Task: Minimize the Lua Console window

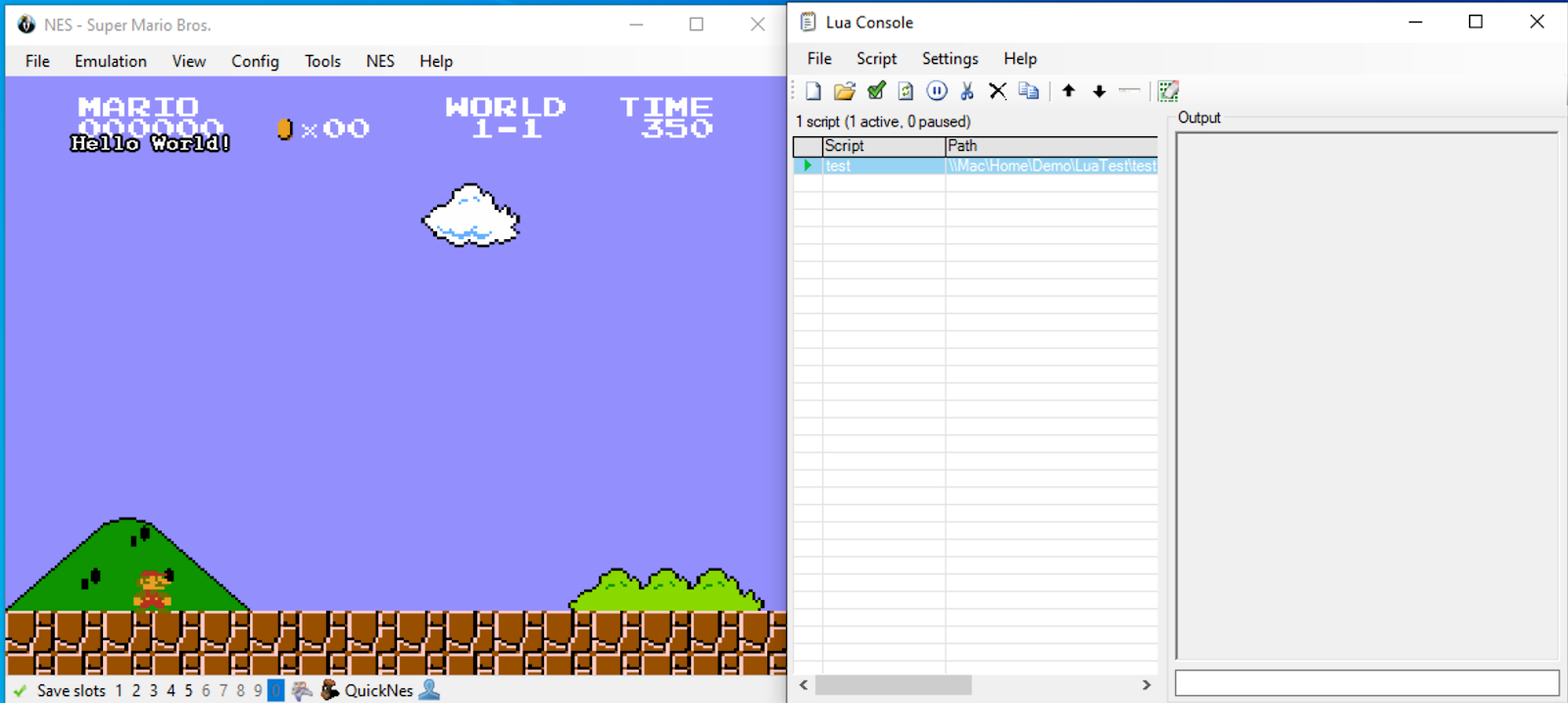Action: pos(1415,22)
